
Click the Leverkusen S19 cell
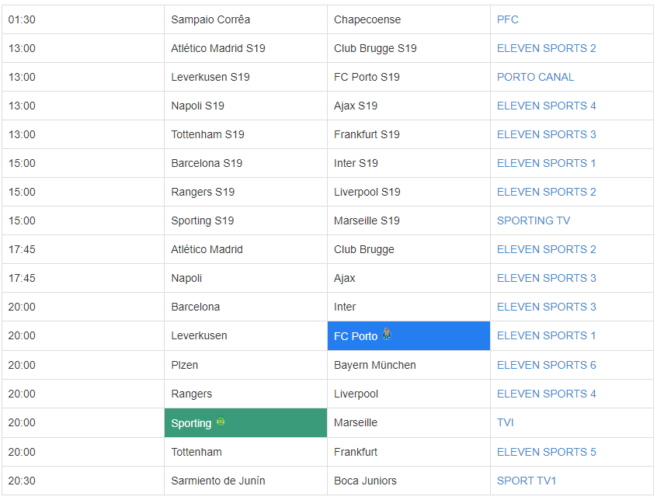[x=246, y=77]
